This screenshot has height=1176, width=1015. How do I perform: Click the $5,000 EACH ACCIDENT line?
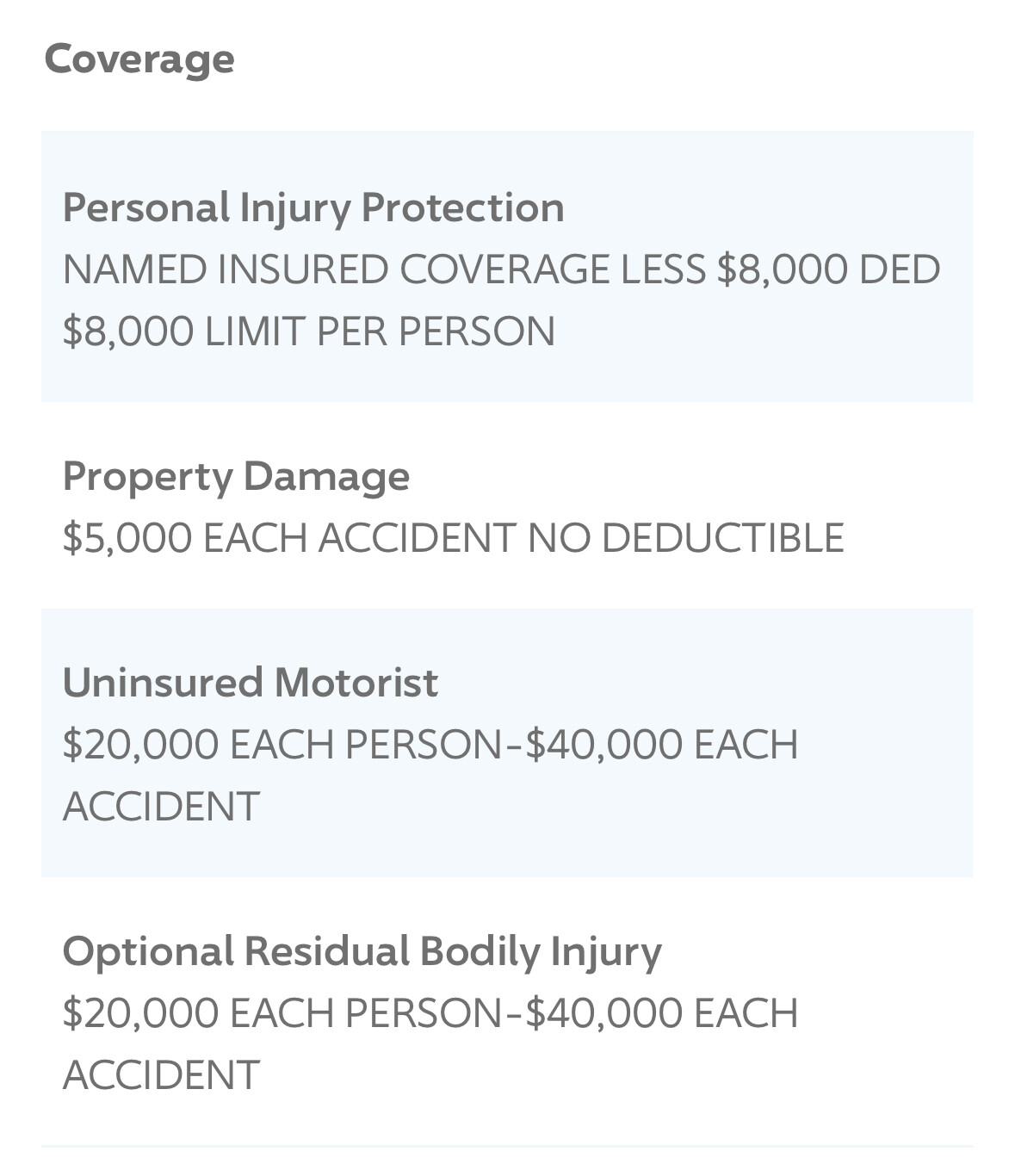[x=289, y=538]
